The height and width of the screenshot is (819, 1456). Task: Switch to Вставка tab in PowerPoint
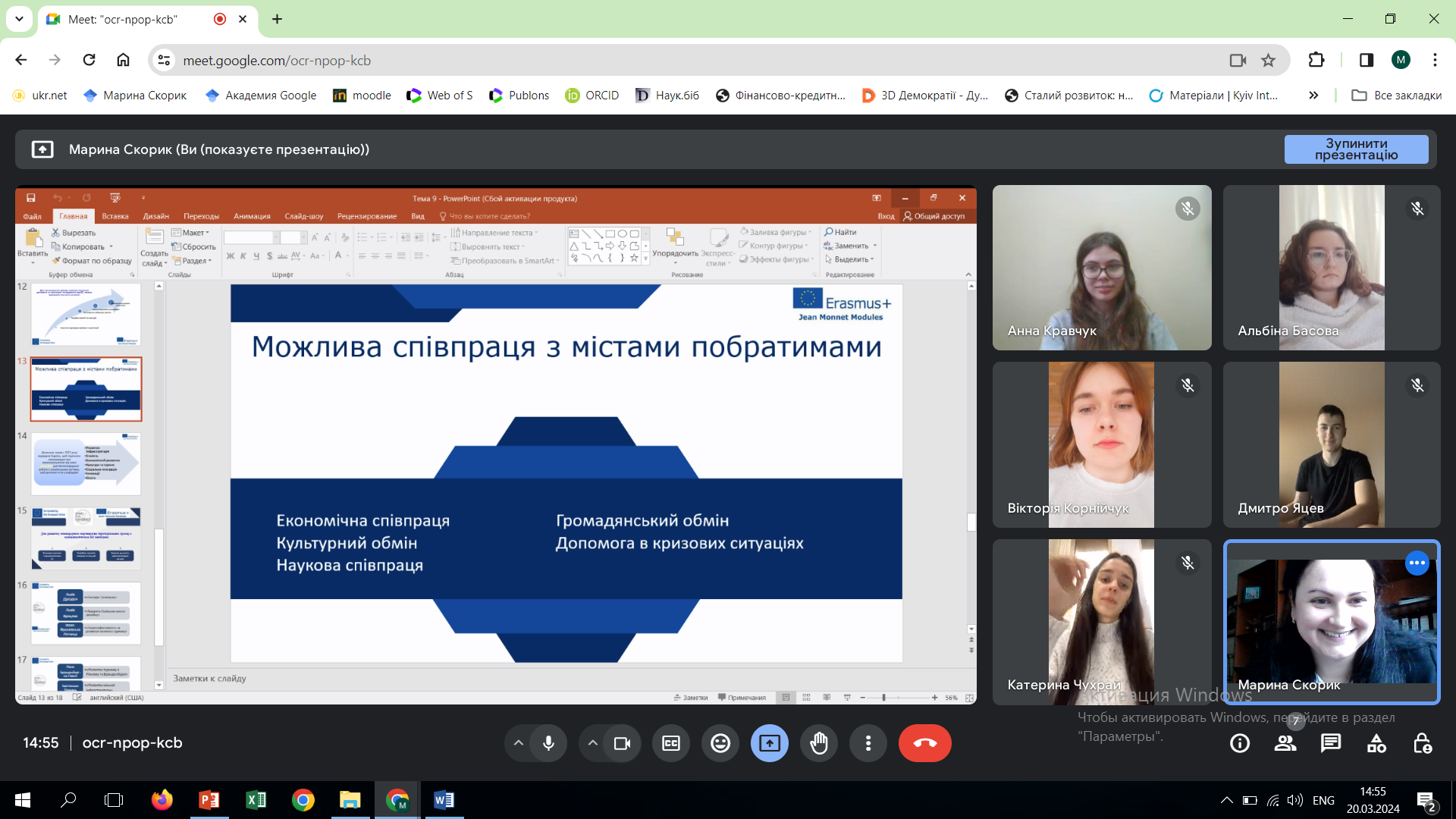click(x=115, y=216)
